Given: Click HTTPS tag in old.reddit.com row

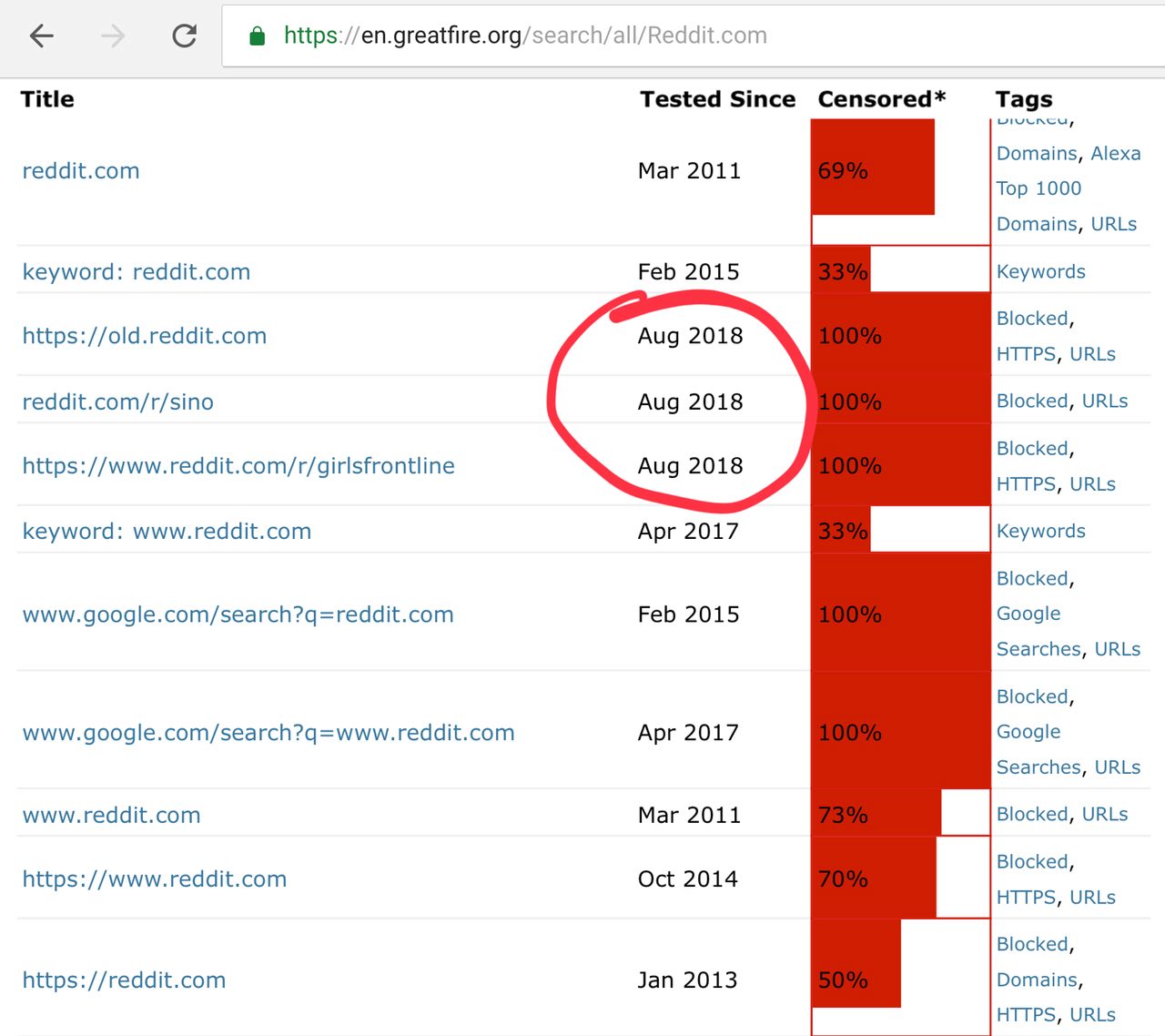Looking at the screenshot, I should (1027, 354).
